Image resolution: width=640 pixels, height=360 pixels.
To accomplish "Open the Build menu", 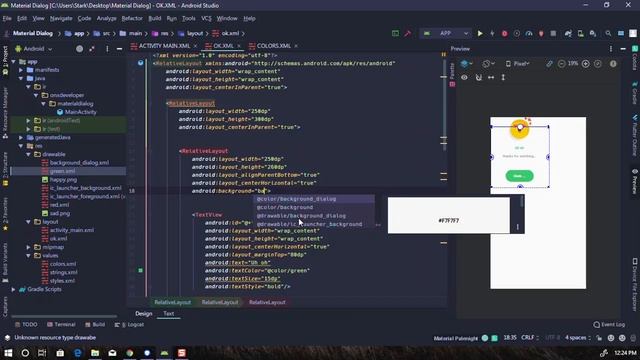I will pos(155,18).
